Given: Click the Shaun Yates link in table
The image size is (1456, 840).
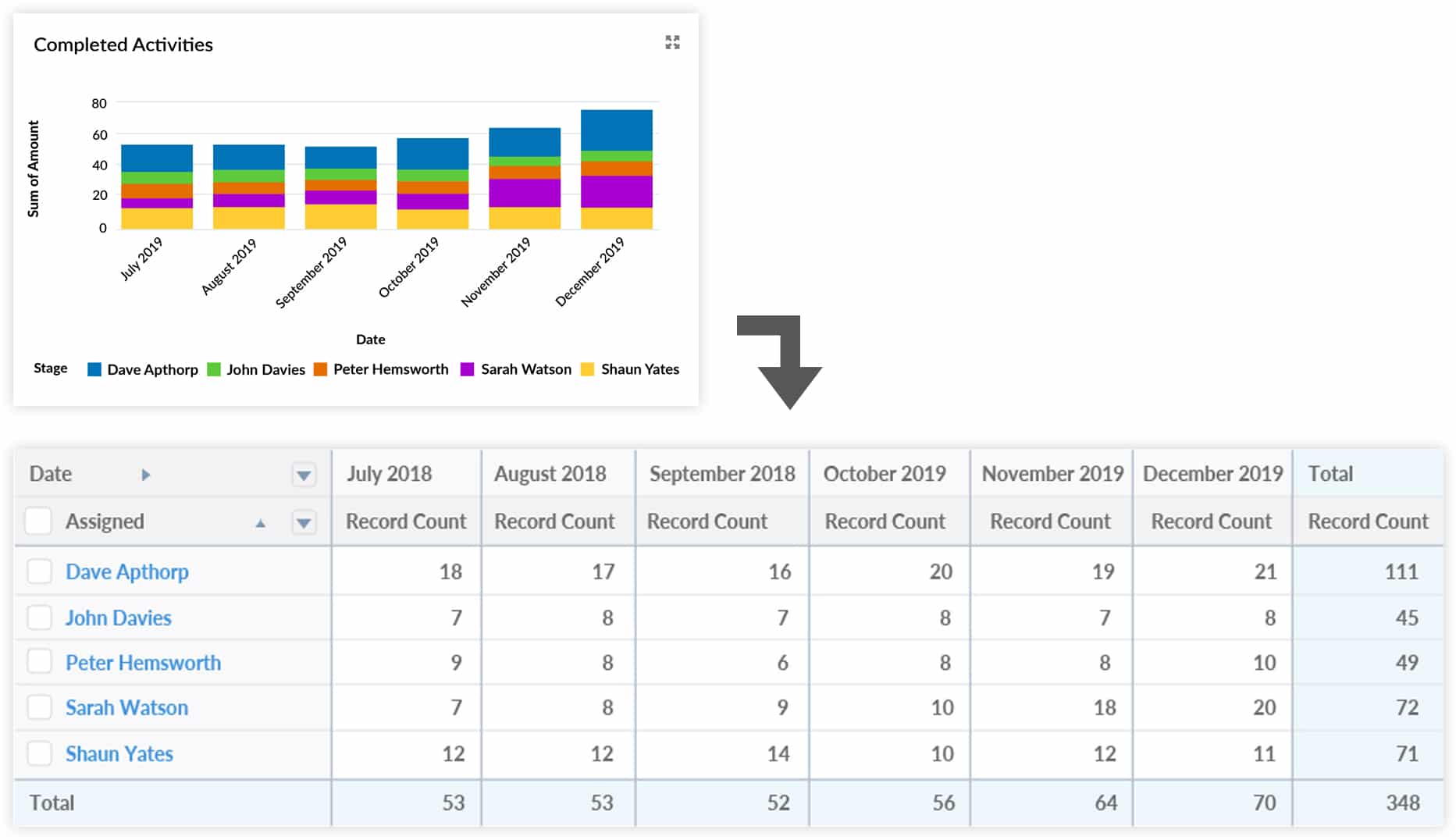Looking at the screenshot, I should point(119,753).
